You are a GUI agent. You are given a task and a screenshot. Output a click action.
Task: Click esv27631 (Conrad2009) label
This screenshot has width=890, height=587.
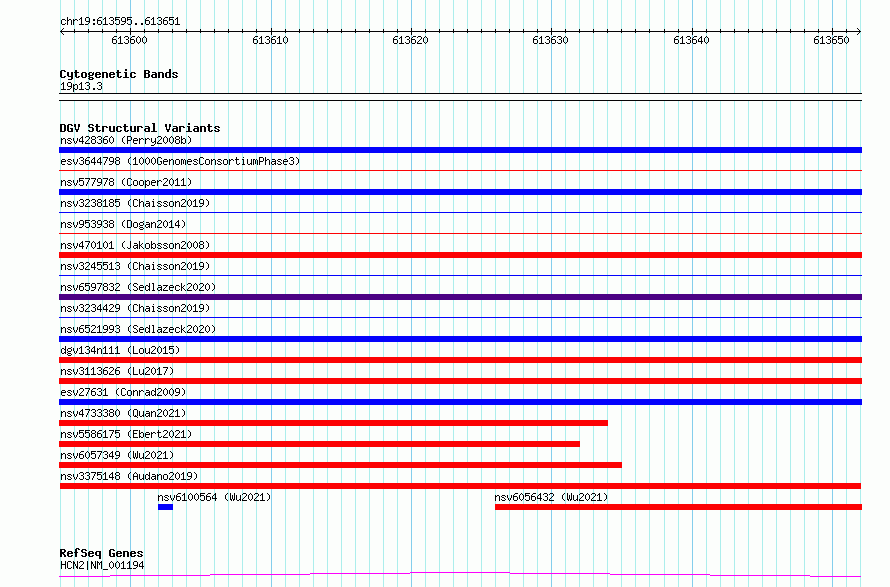point(123,392)
